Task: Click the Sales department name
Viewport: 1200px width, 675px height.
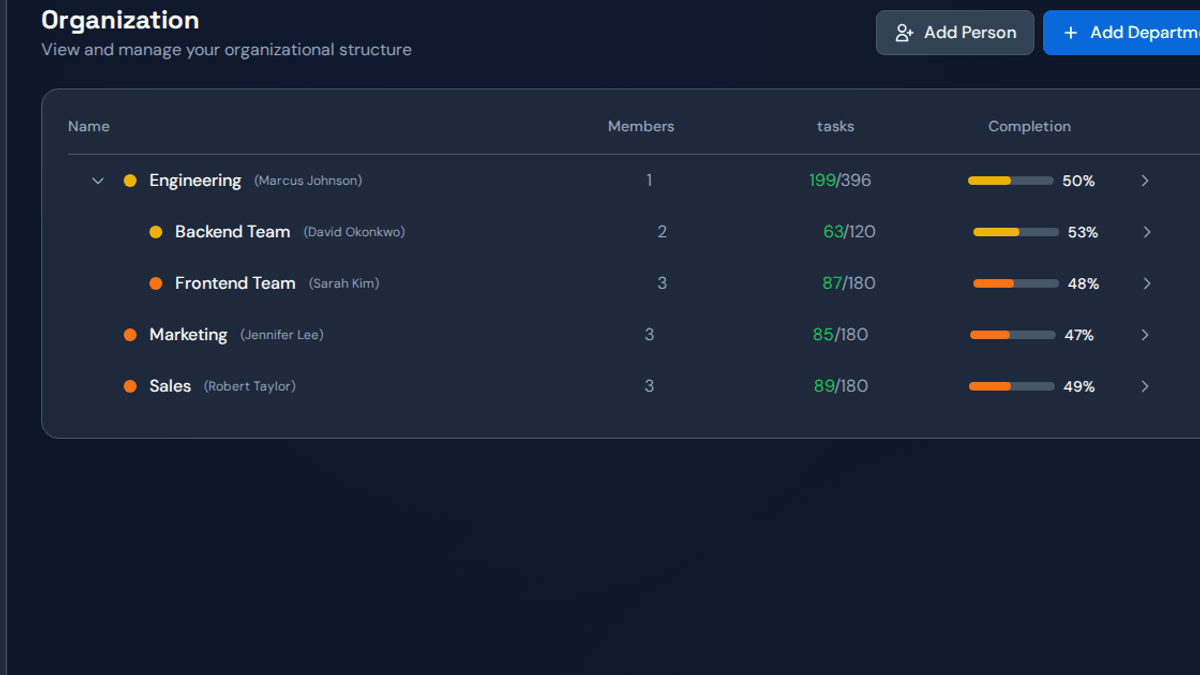Action: pos(170,386)
